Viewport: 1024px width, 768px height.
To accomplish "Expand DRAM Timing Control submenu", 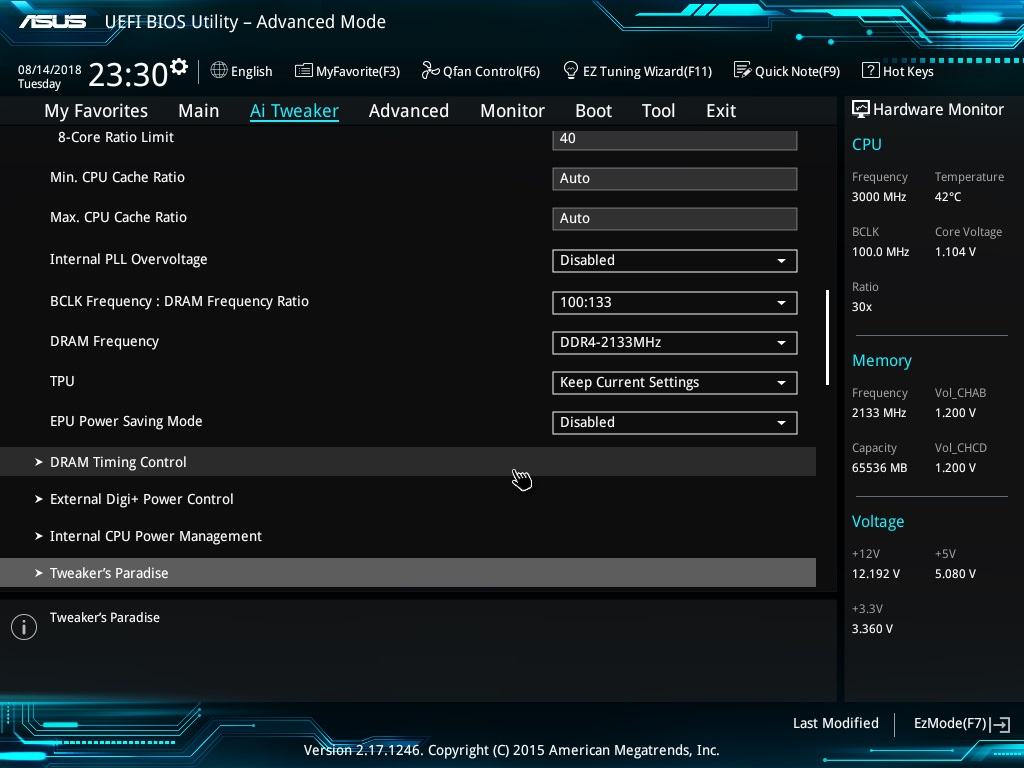I will 408,462.
